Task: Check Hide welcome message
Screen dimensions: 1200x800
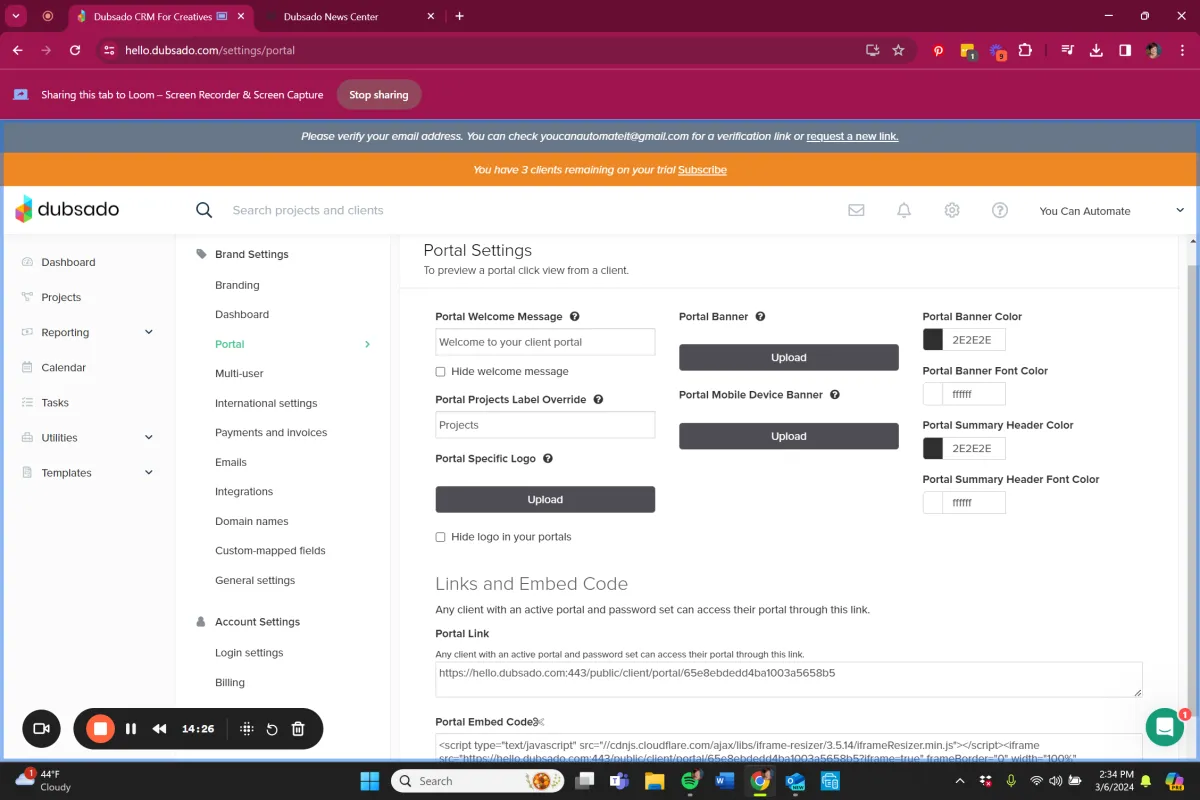Action: [440, 371]
